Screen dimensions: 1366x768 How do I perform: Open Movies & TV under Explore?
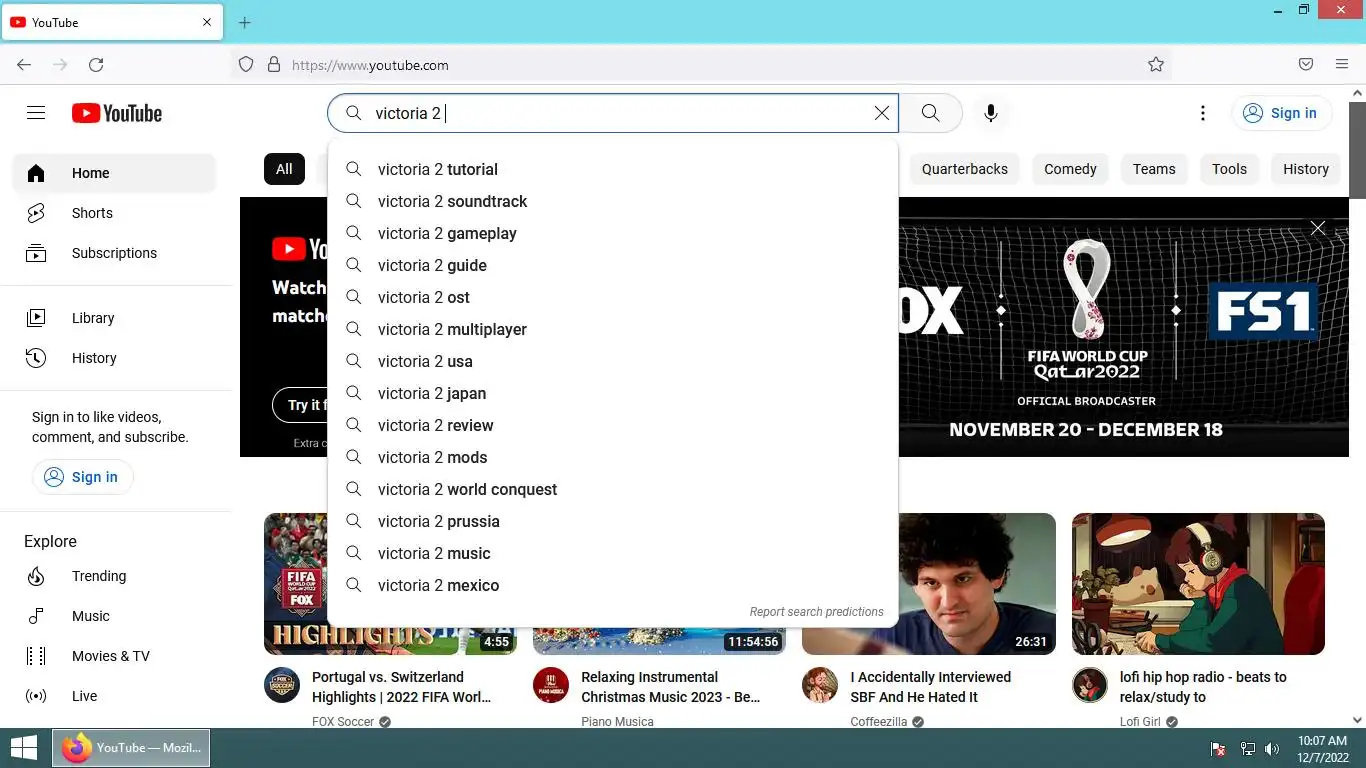[x=114, y=656]
